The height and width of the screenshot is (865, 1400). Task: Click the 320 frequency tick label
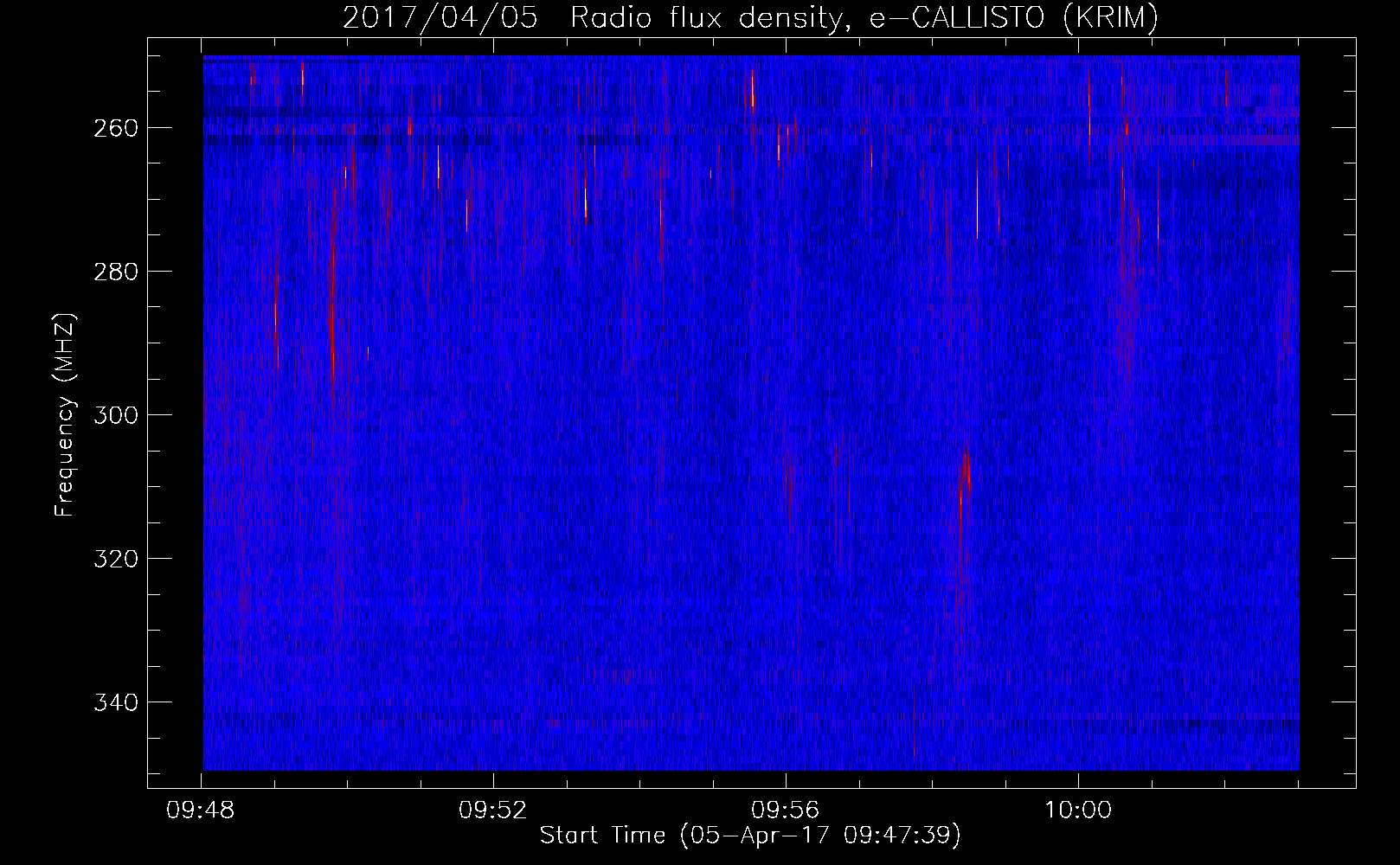click(114, 559)
